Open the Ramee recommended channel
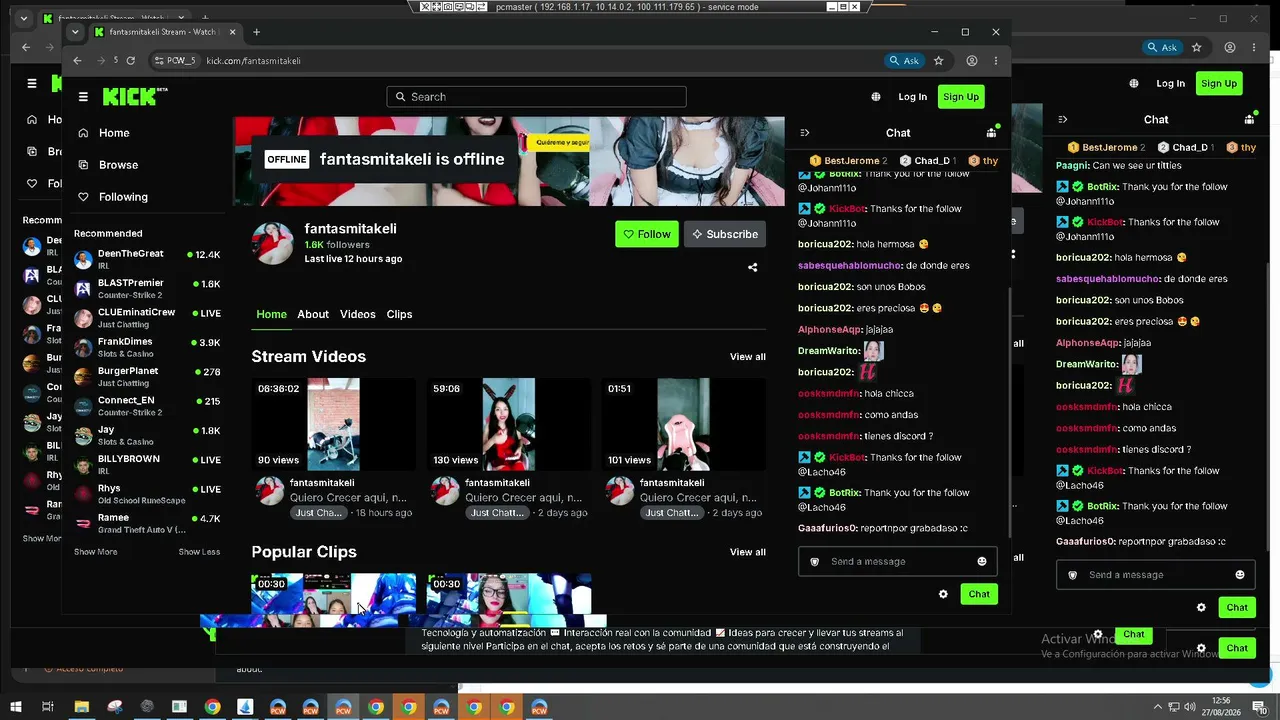 coord(147,523)
